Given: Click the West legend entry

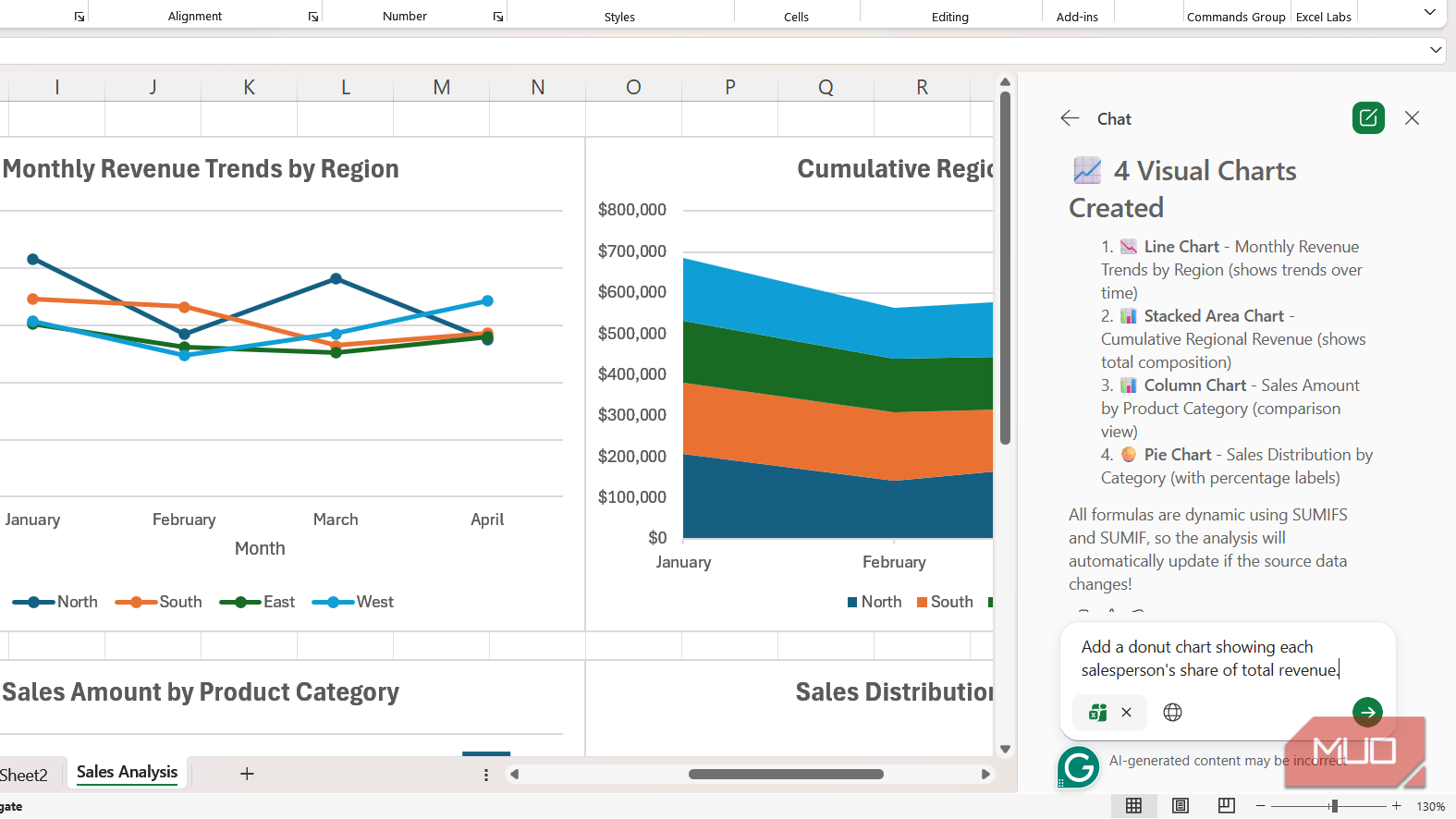Looking at the screenshot, I should pos(353,602).
